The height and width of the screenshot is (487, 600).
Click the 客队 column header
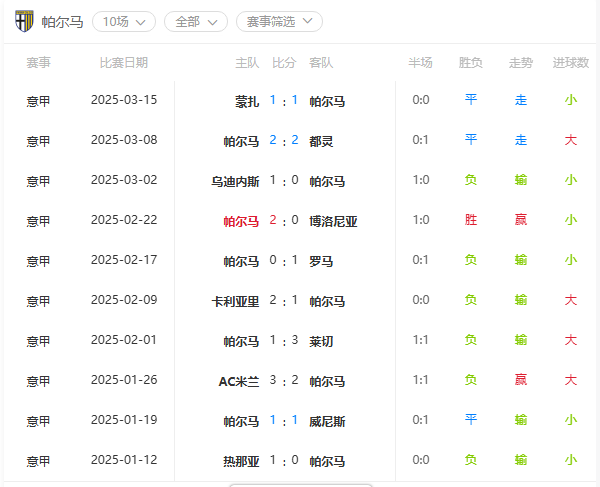click(x=321, y=62)
